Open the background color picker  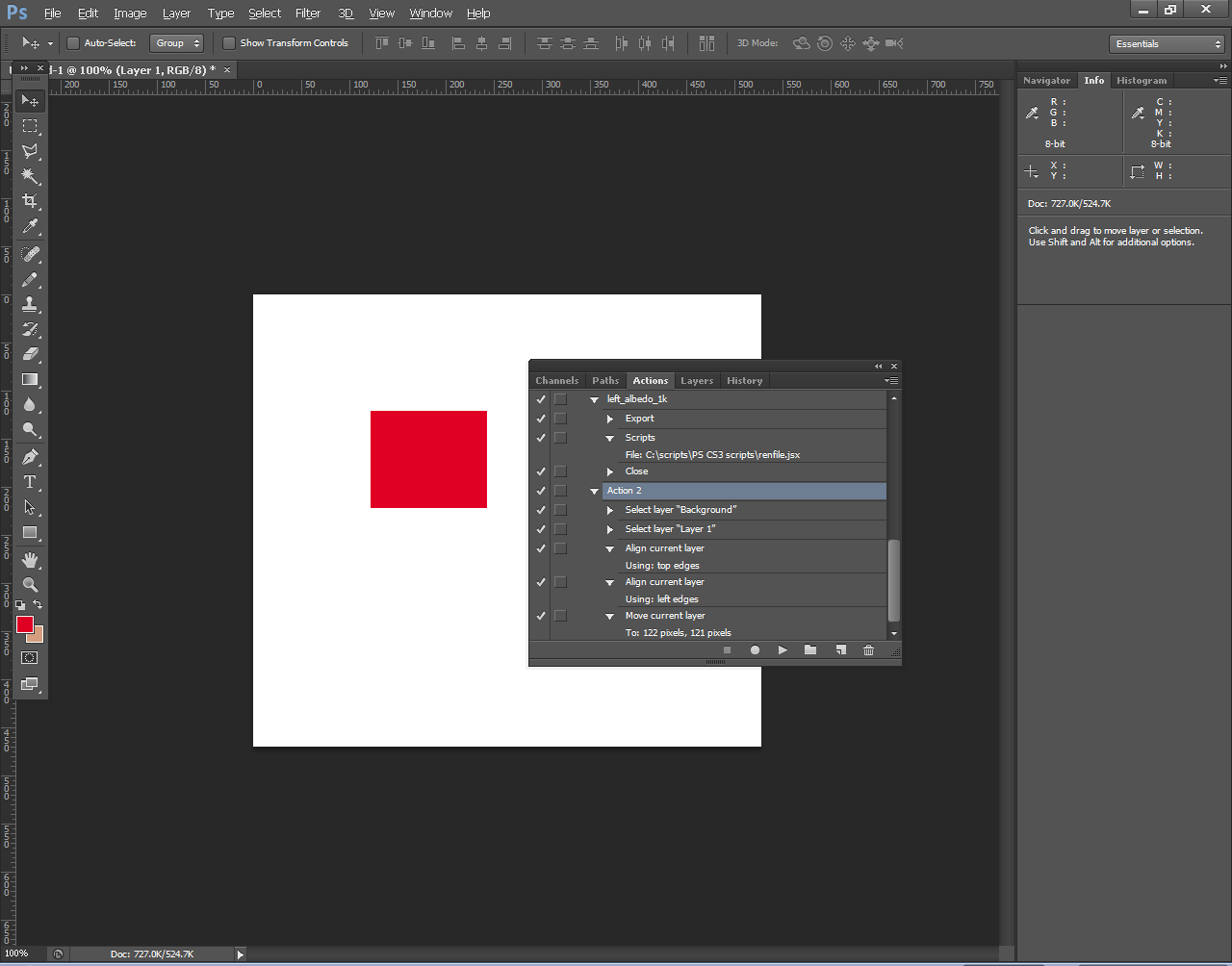click(x=38, y=636)
